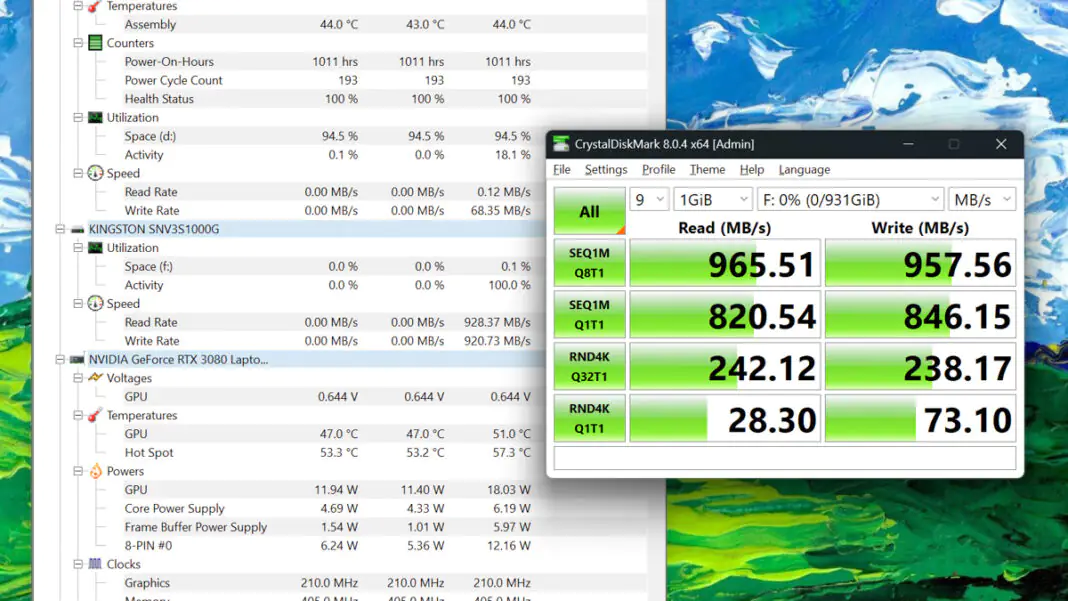Click the CrystalDiskMark title bar app icon
Screen dimensions: 1068x601
[x=562, y=144]
